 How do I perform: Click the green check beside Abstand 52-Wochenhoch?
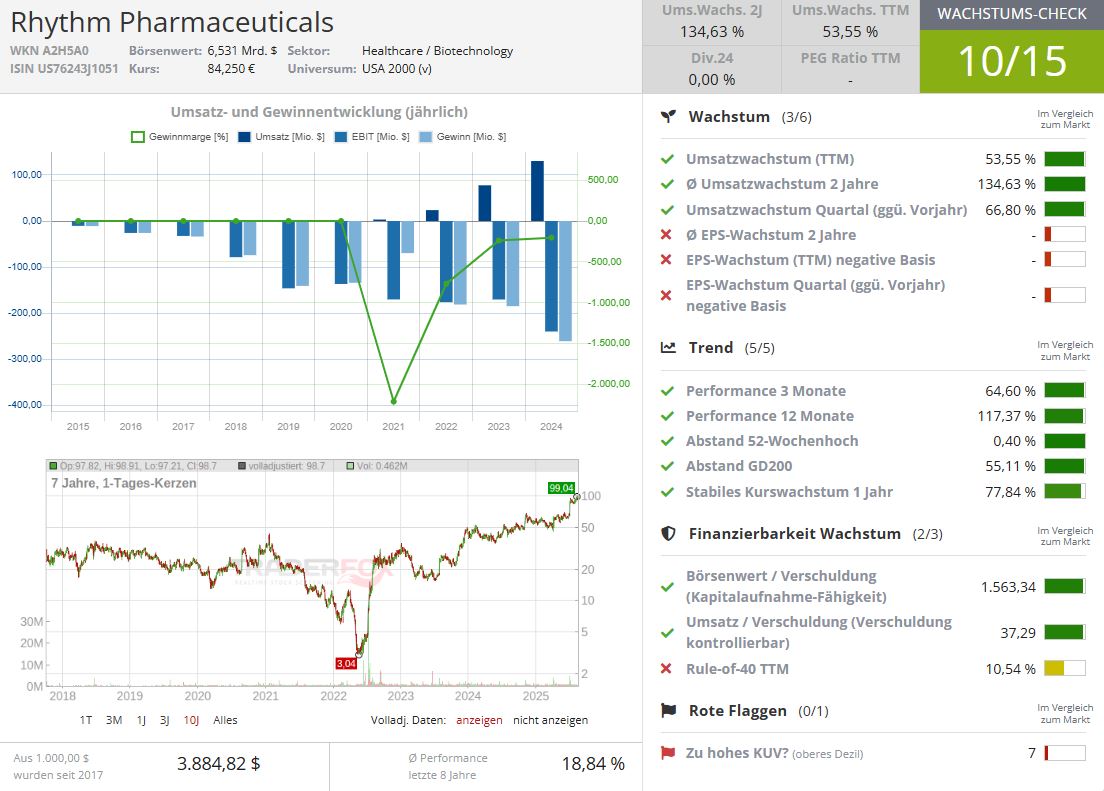[x=667, y=441]
